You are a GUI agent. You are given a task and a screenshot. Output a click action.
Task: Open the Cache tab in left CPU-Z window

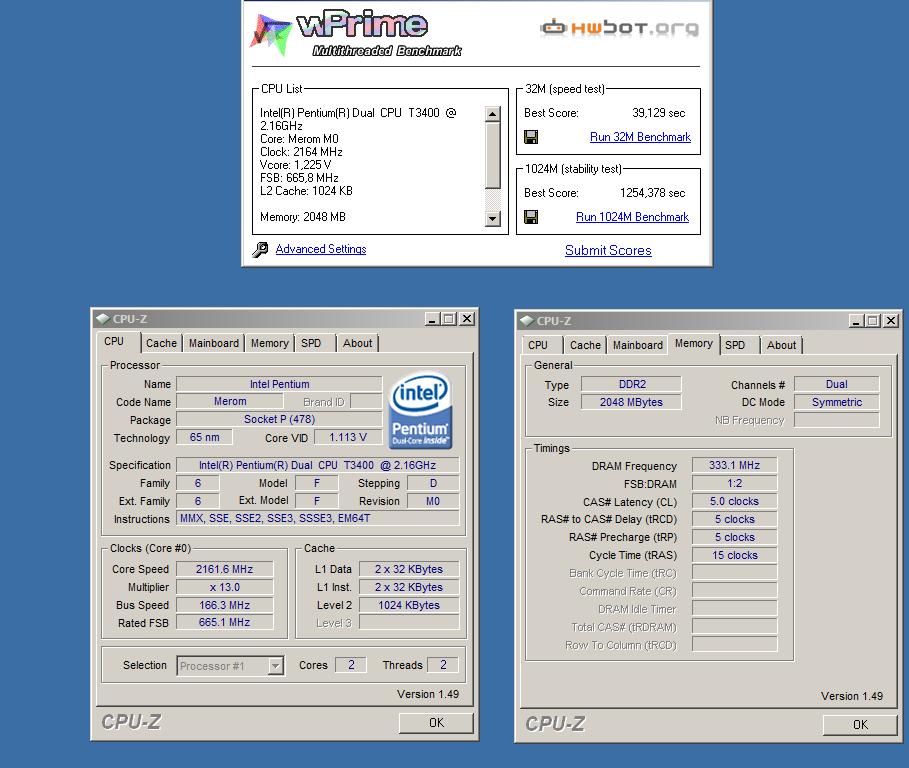pyautogui.click(x=161, y=343)
